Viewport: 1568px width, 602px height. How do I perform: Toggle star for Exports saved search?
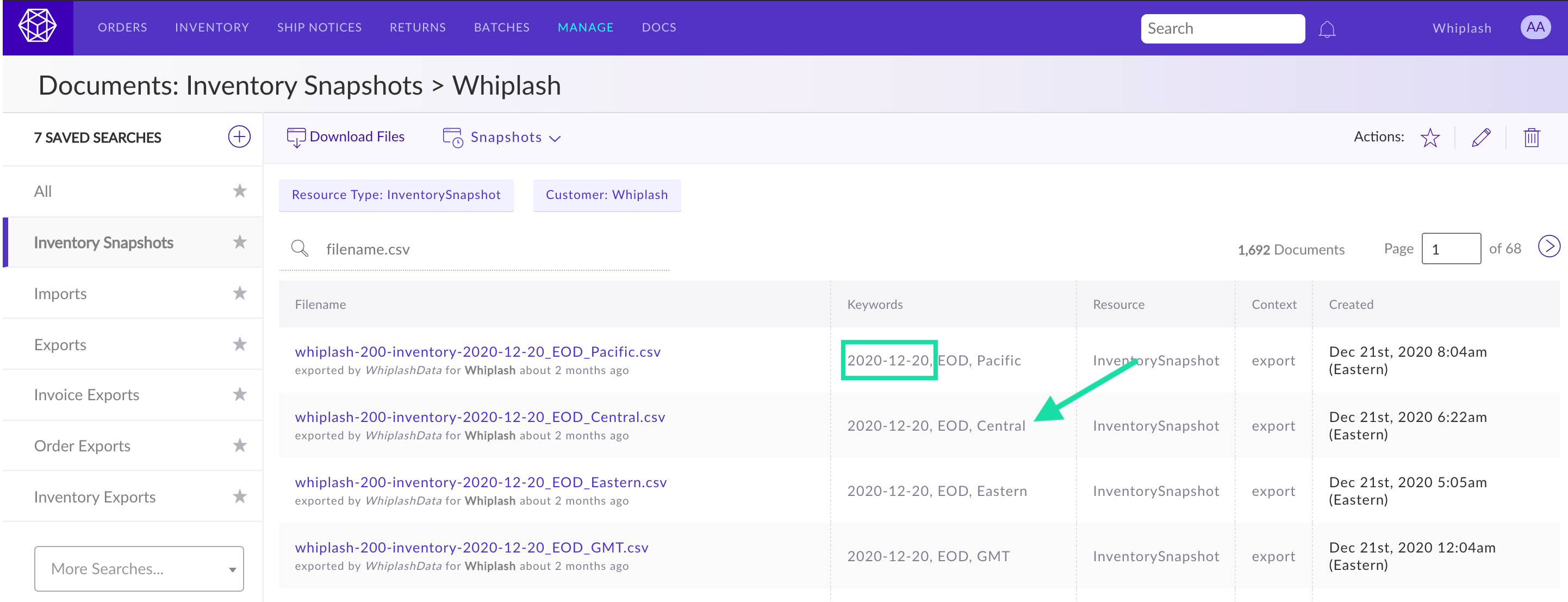[x=240, y=345]
